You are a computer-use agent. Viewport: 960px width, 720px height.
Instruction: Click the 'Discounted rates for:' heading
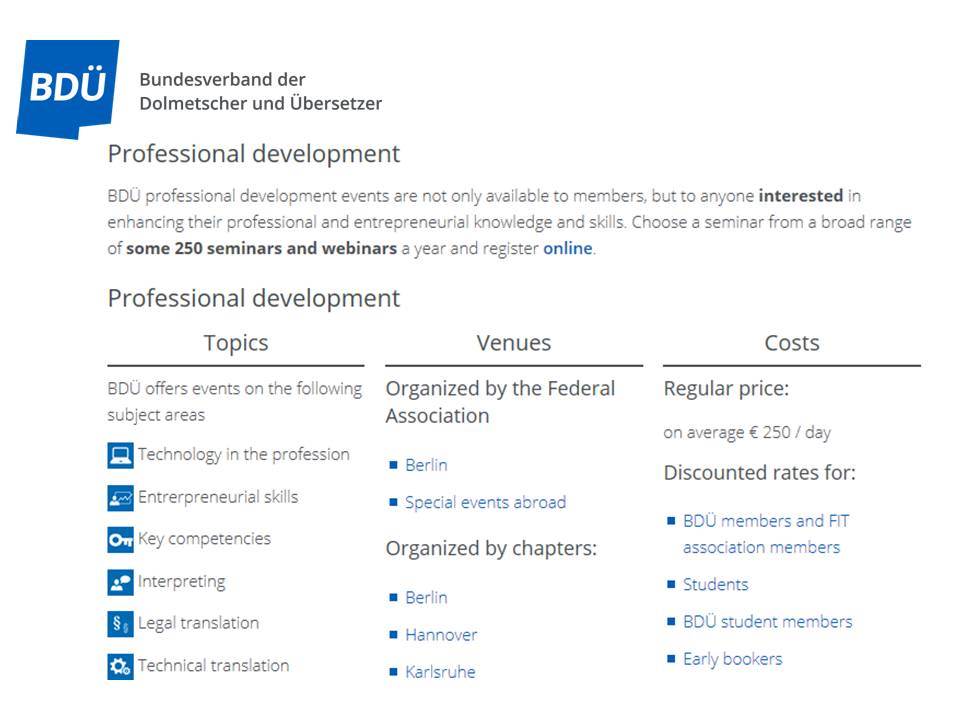point(760,473)
